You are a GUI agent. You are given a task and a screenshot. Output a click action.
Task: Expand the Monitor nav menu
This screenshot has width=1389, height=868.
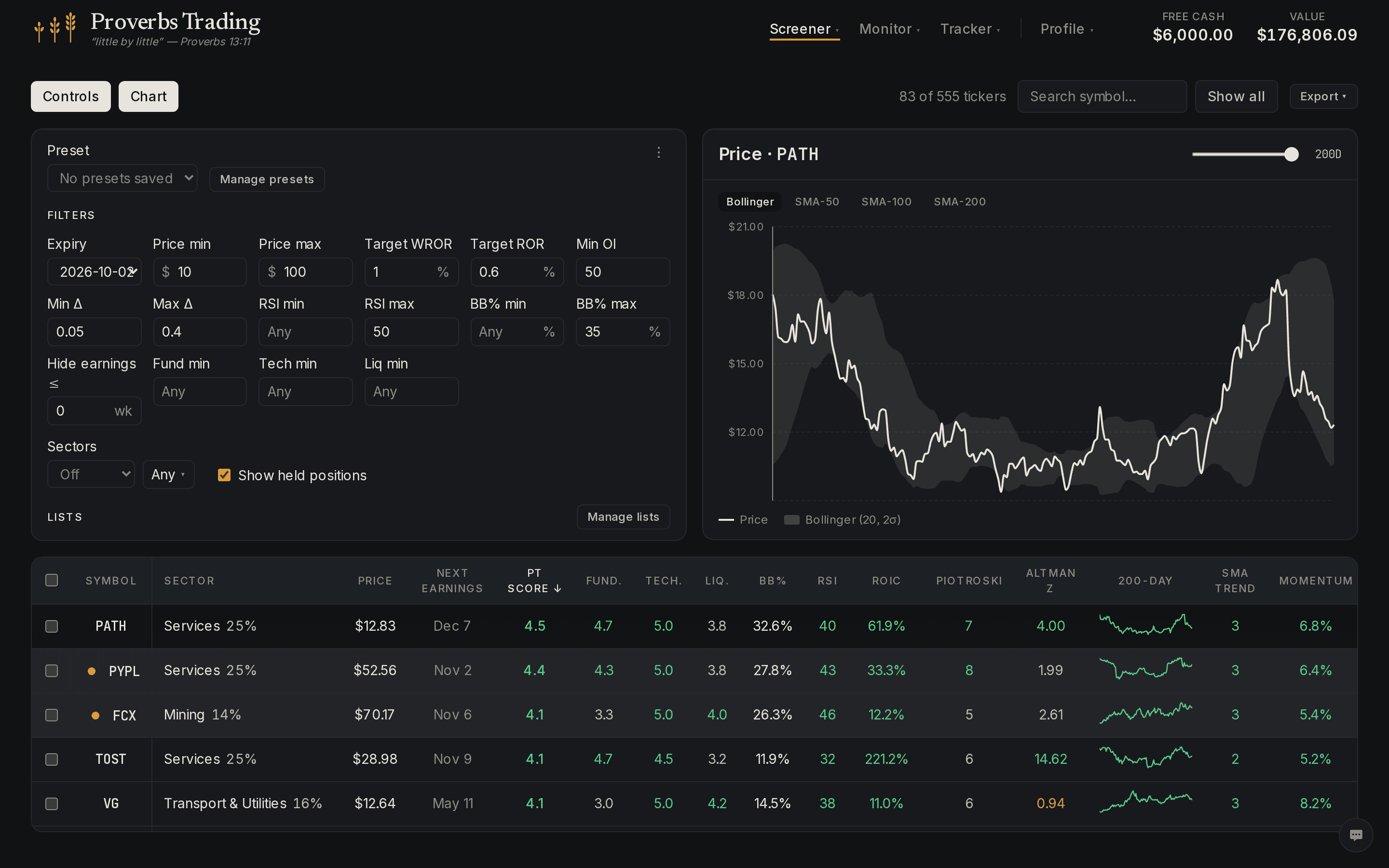point(890,29)
